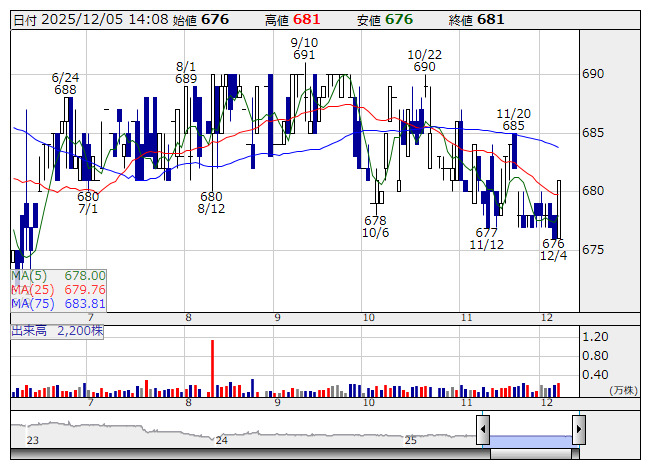
Task: Click the 680 8/12 low annotation
Action: tap(211, 203)
